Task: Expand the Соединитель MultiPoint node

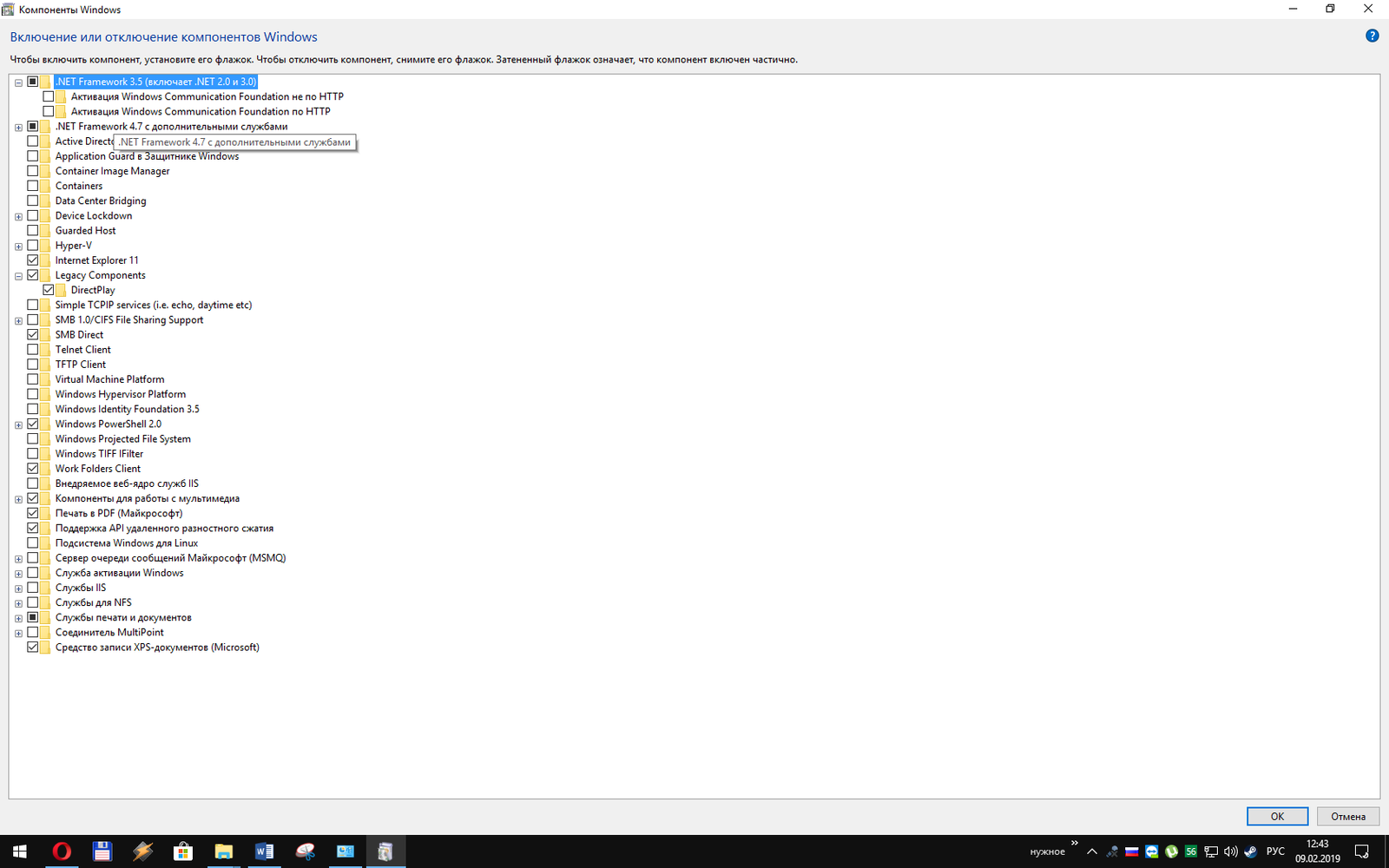Action: click(x=18, y=633)
